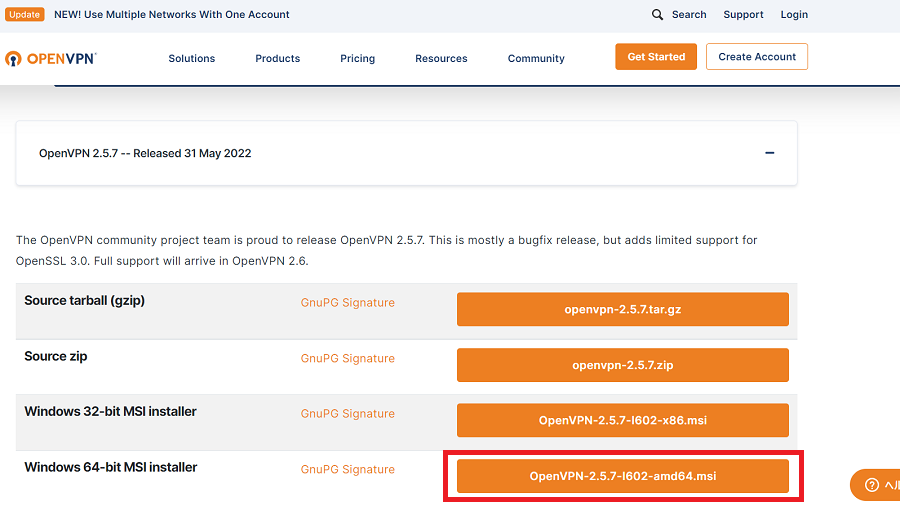Open the Solutions menu
The width and height of the screenshot is (900, 506).
click(191, 58)
